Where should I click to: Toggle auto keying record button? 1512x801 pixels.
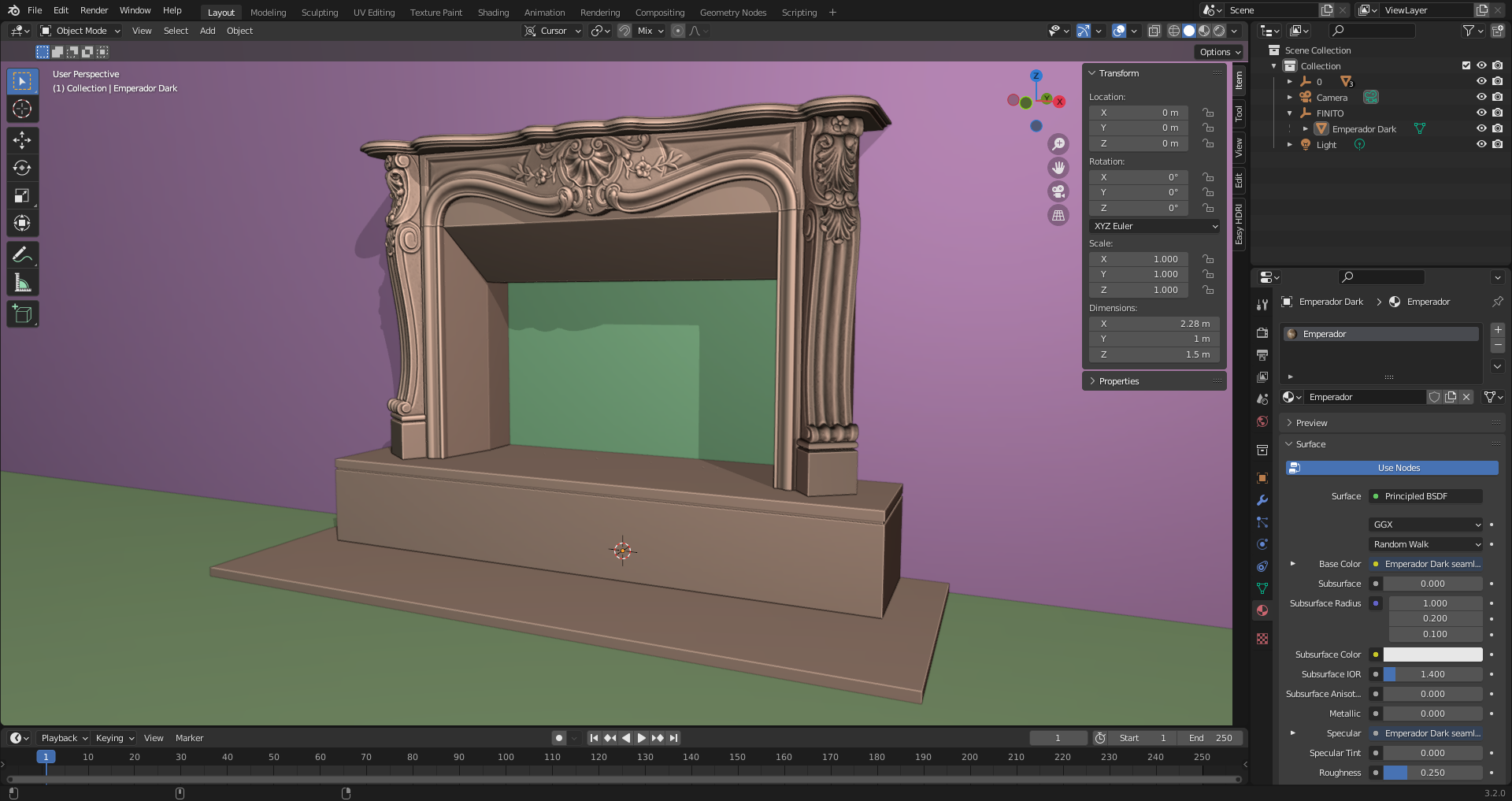[559, 738]
